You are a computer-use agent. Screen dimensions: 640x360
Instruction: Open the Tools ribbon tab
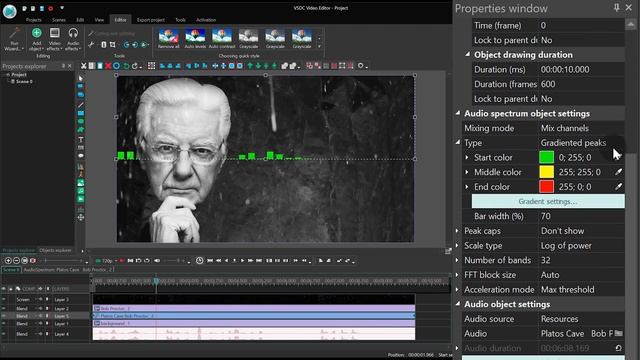[x=180, y=20]
